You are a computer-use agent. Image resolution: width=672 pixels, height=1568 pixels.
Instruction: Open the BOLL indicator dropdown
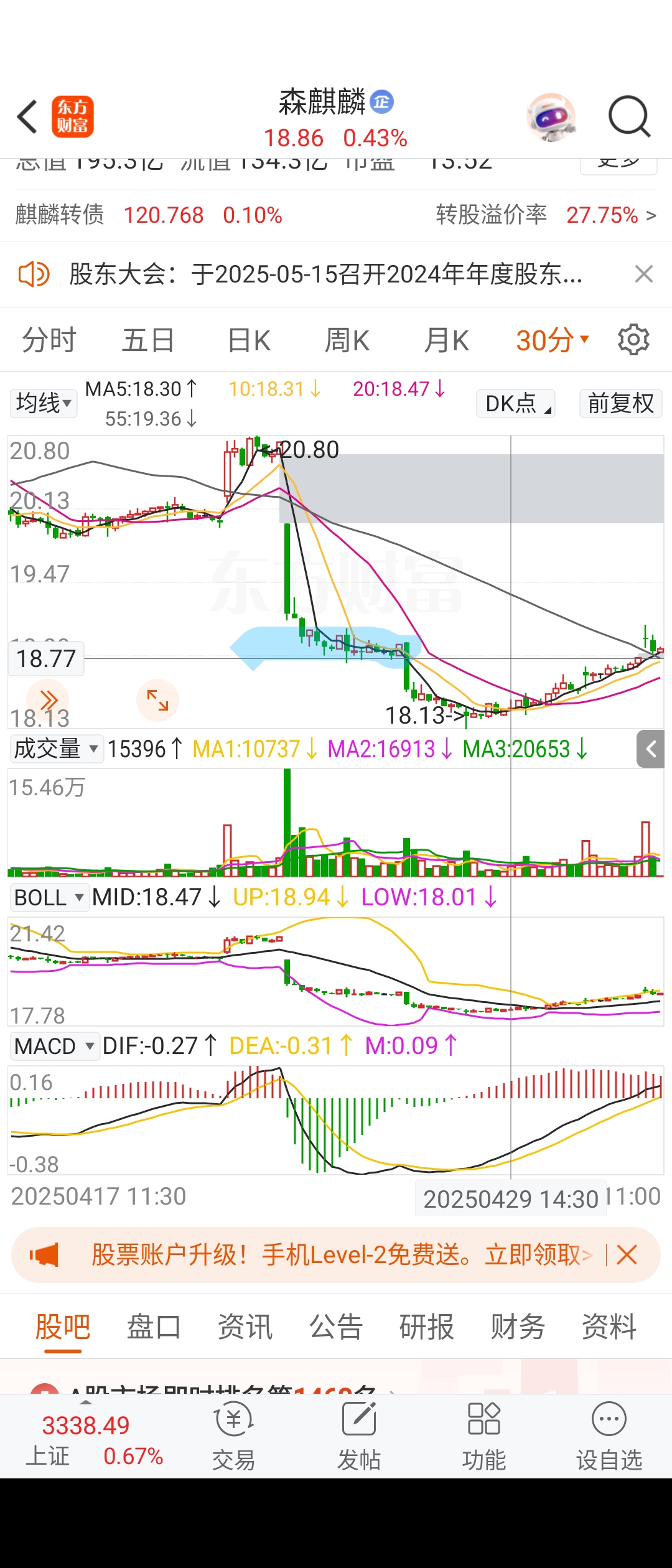50,898
